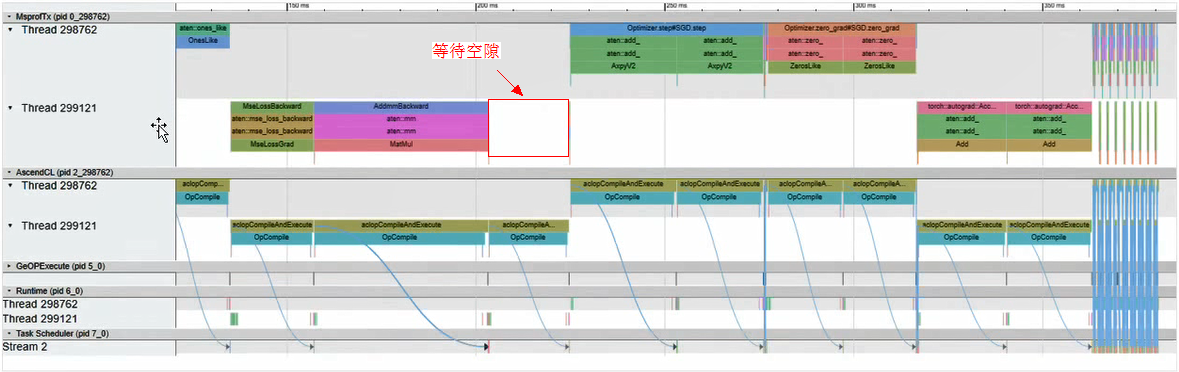Click the red waiting gap rectangle
Screen dimensions: 1179x372
pyautogui.click(x=529, y=128)
